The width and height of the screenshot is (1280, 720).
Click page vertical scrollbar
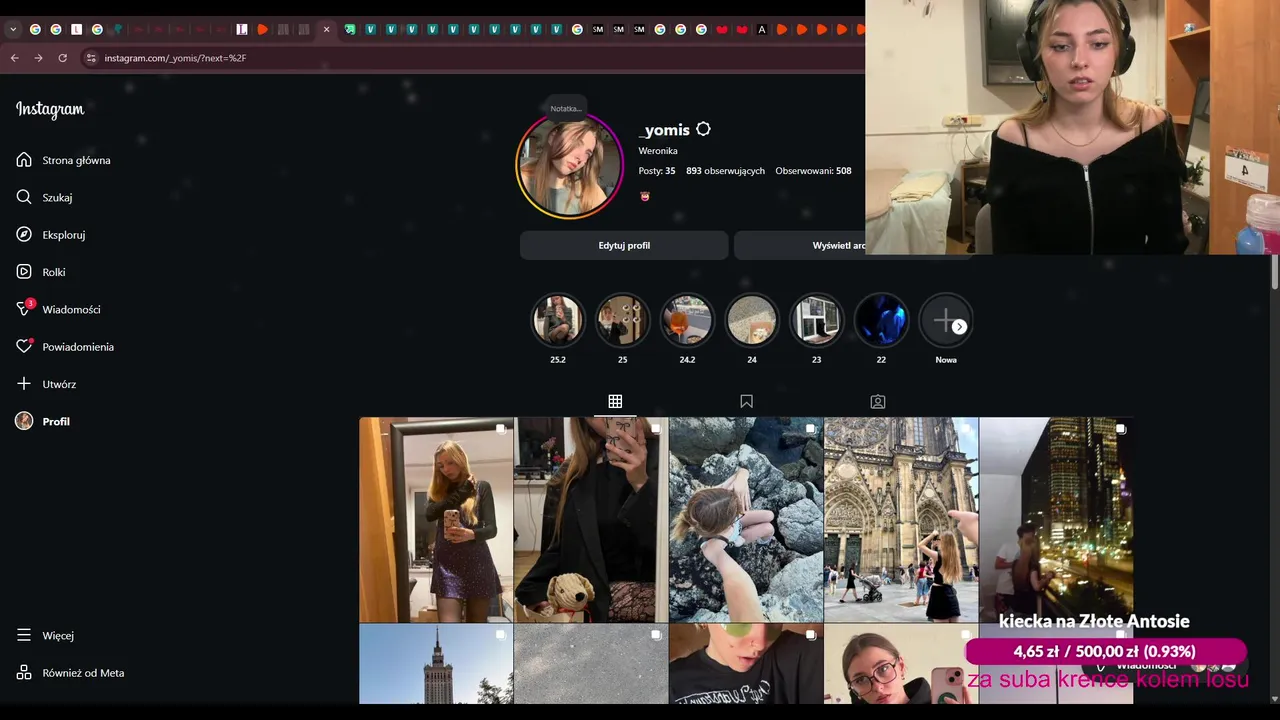click(x=1274, y=270)
